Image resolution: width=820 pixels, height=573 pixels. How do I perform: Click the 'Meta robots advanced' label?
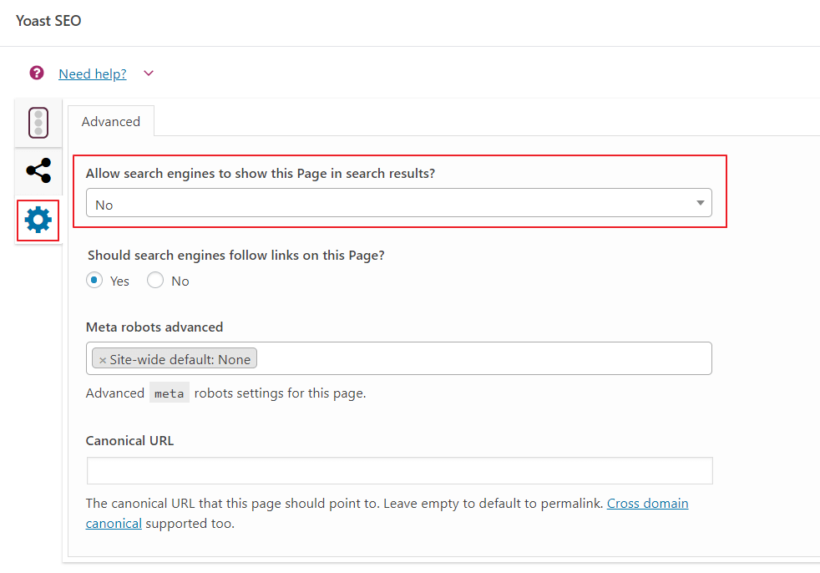(x=154, y=327)
